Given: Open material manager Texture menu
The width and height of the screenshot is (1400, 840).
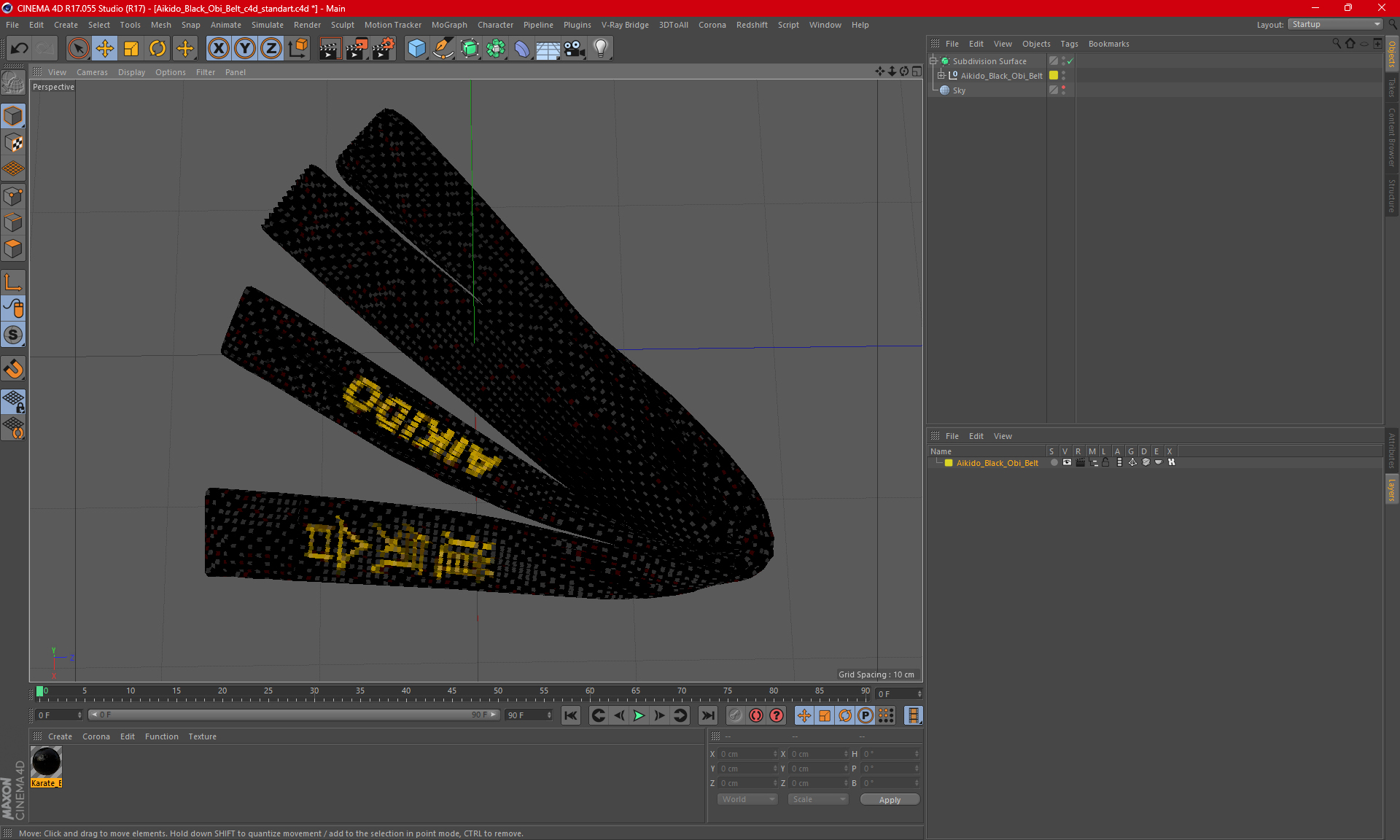Looking at the screenshot, I should click(x=202, y=736).
